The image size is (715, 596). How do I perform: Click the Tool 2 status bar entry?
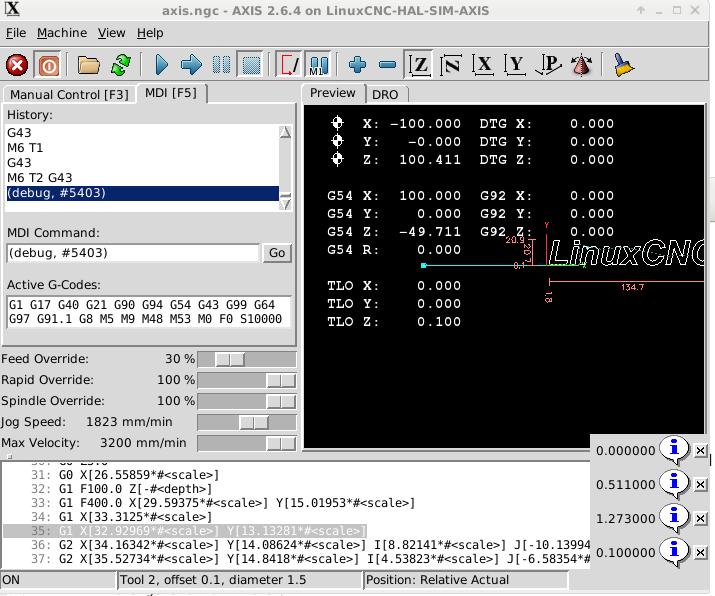pyautogui.click(x=240, y=580)
